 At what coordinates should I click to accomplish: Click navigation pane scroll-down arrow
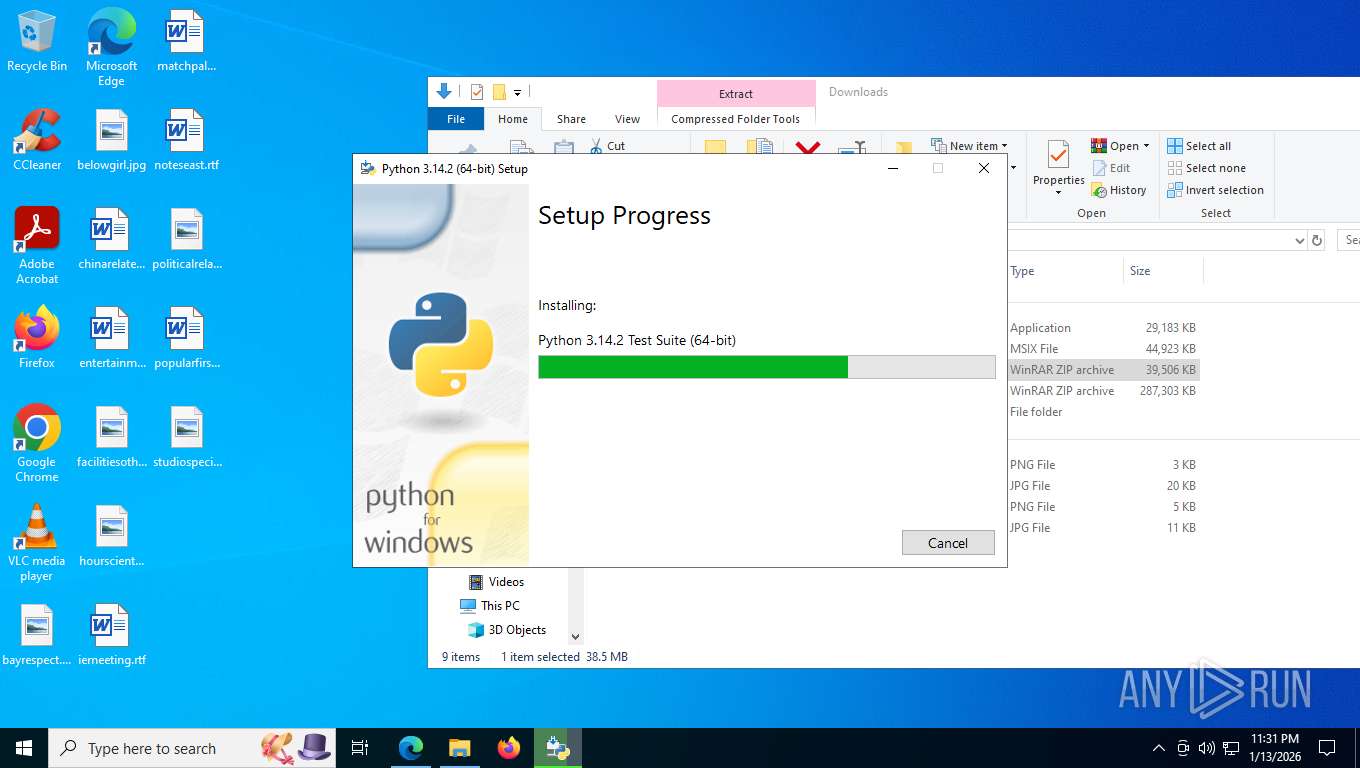tap(575, 636)
